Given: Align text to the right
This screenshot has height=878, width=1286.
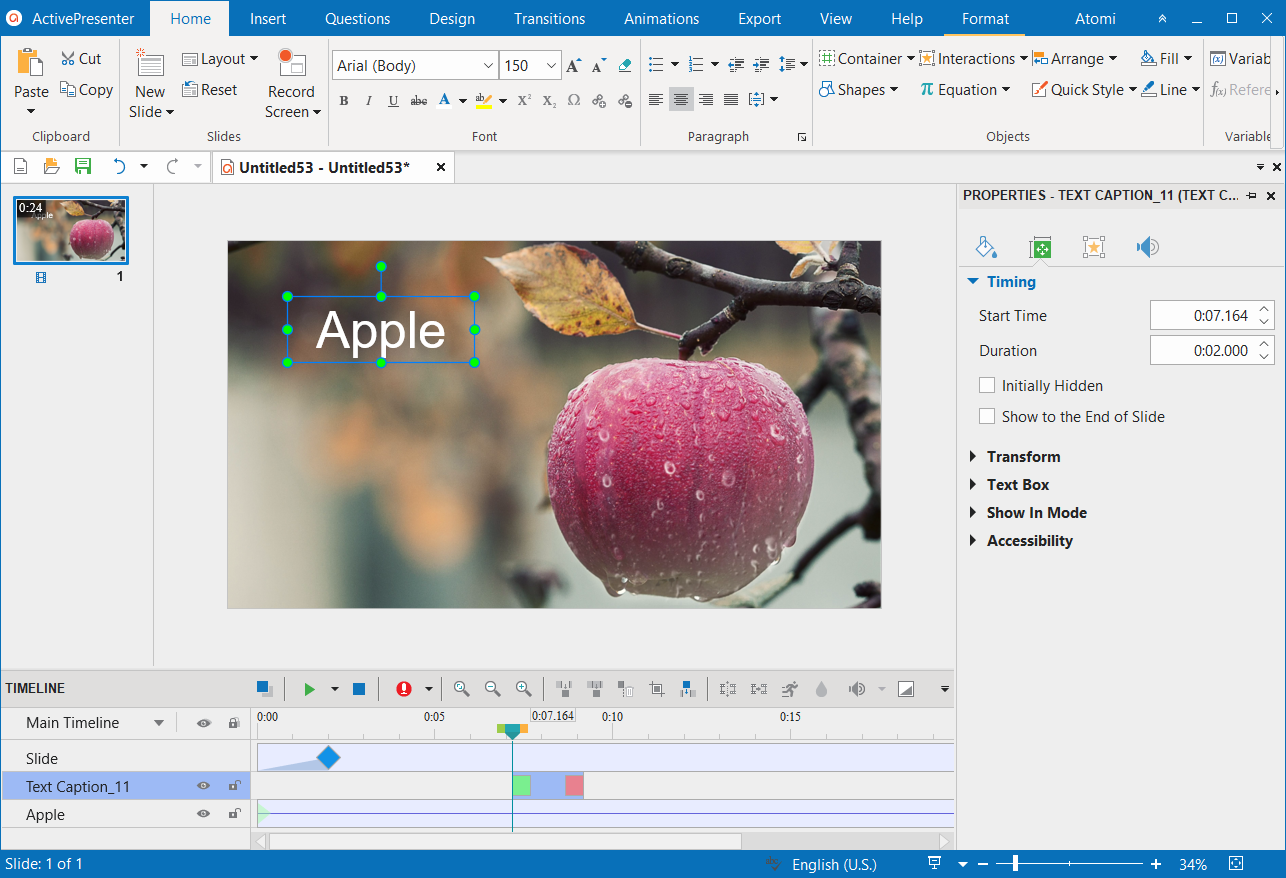Looking at the screenshot, I should click(x=706, y=100).
